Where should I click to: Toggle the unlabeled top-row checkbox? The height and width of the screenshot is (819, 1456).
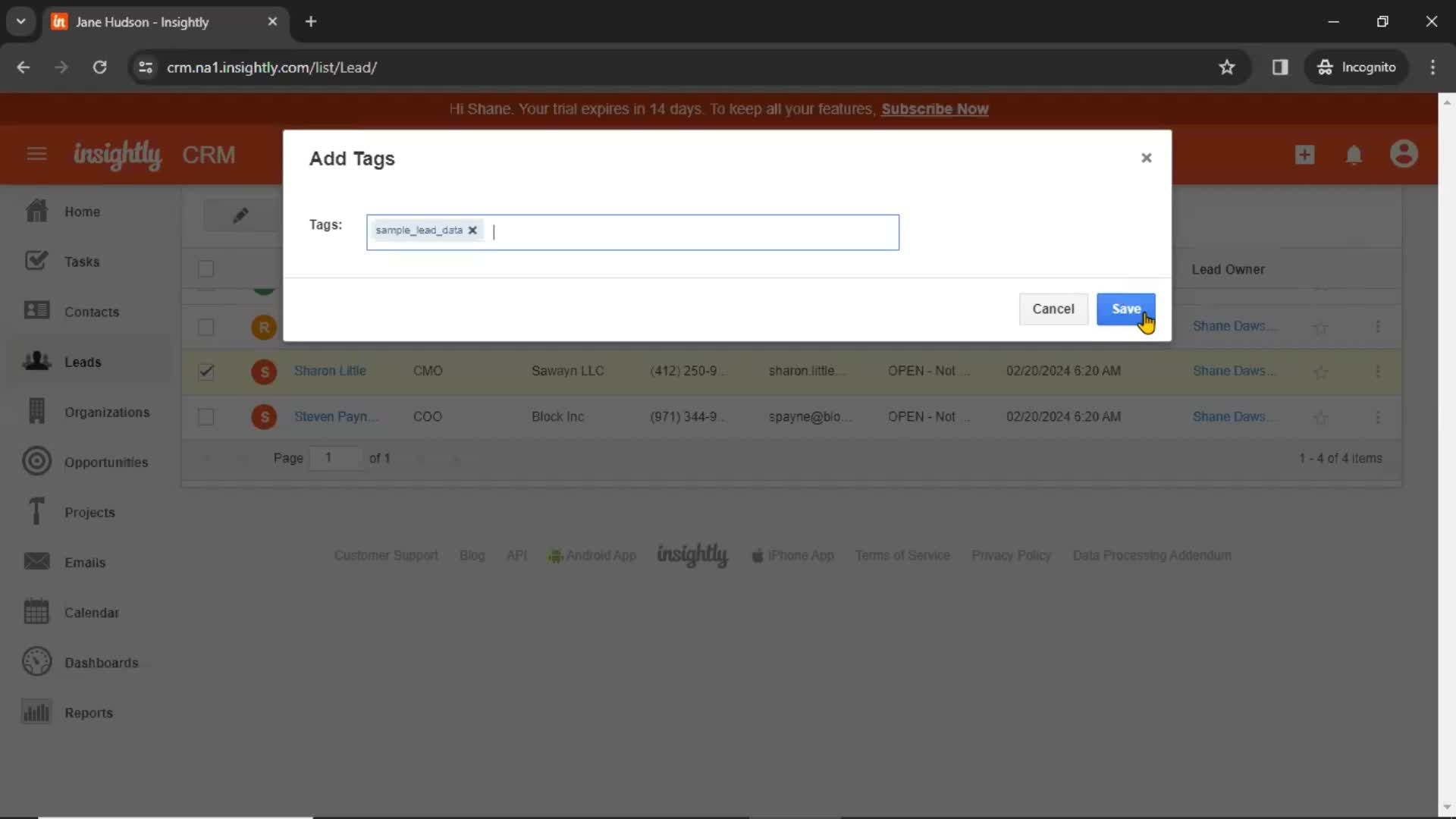[207, 268]
